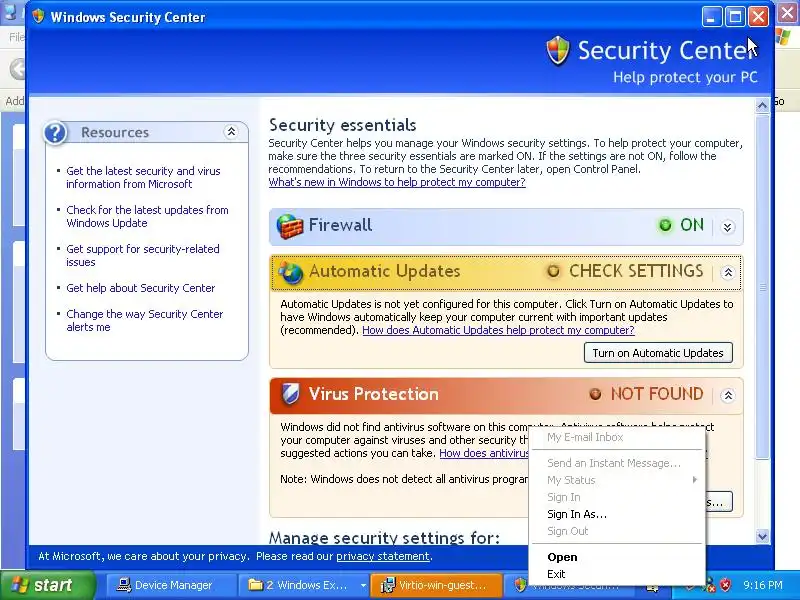Collapse the Automatic Updates section
800x600 pixels.
(728, 272)
